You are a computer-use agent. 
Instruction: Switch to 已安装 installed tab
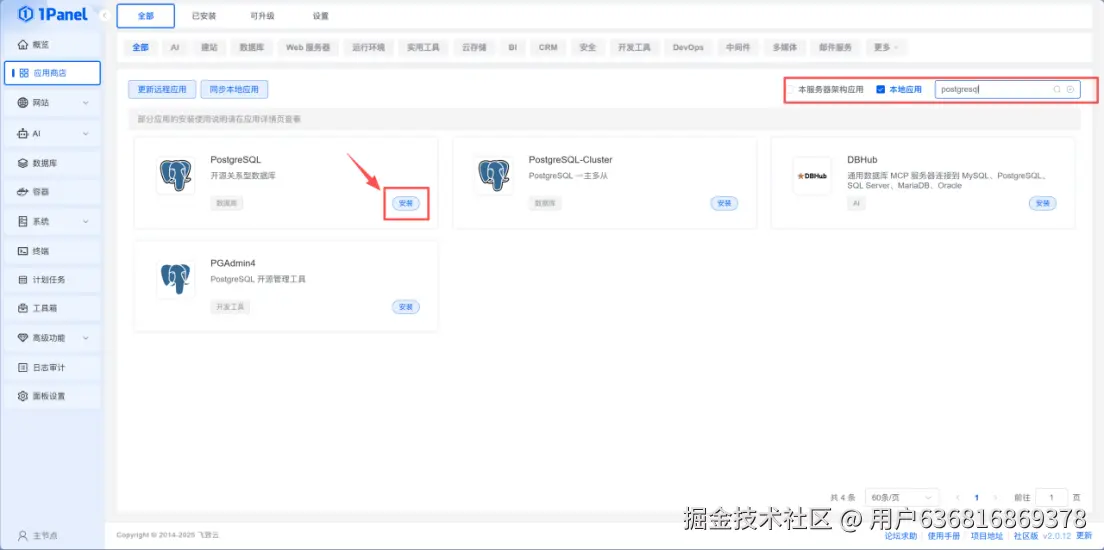click(204, 15)
